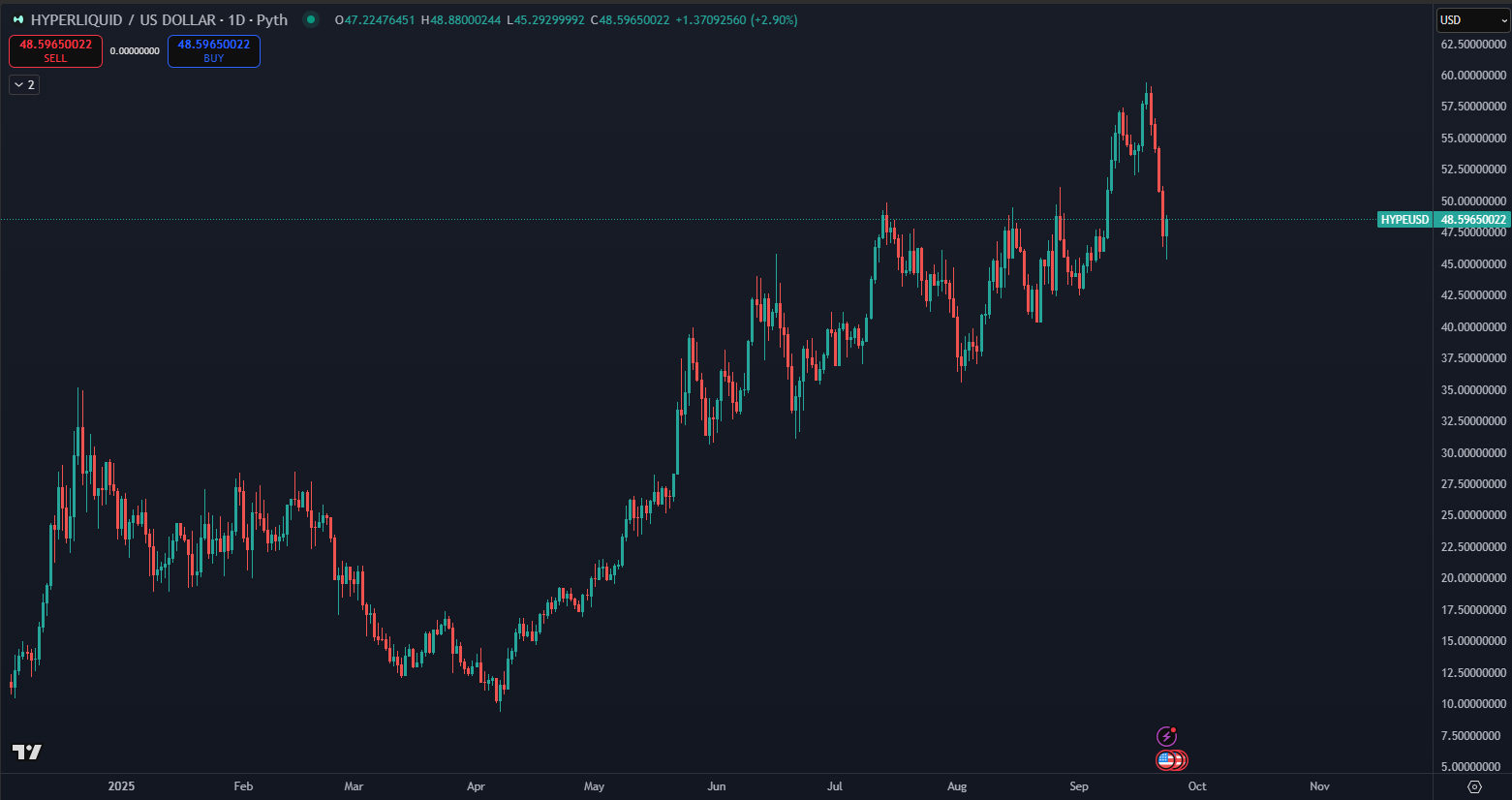This screenshot has height=800, width=1512.
Task: Click the 25.00000000 price scale label
Action: [x=1473, y=515]
